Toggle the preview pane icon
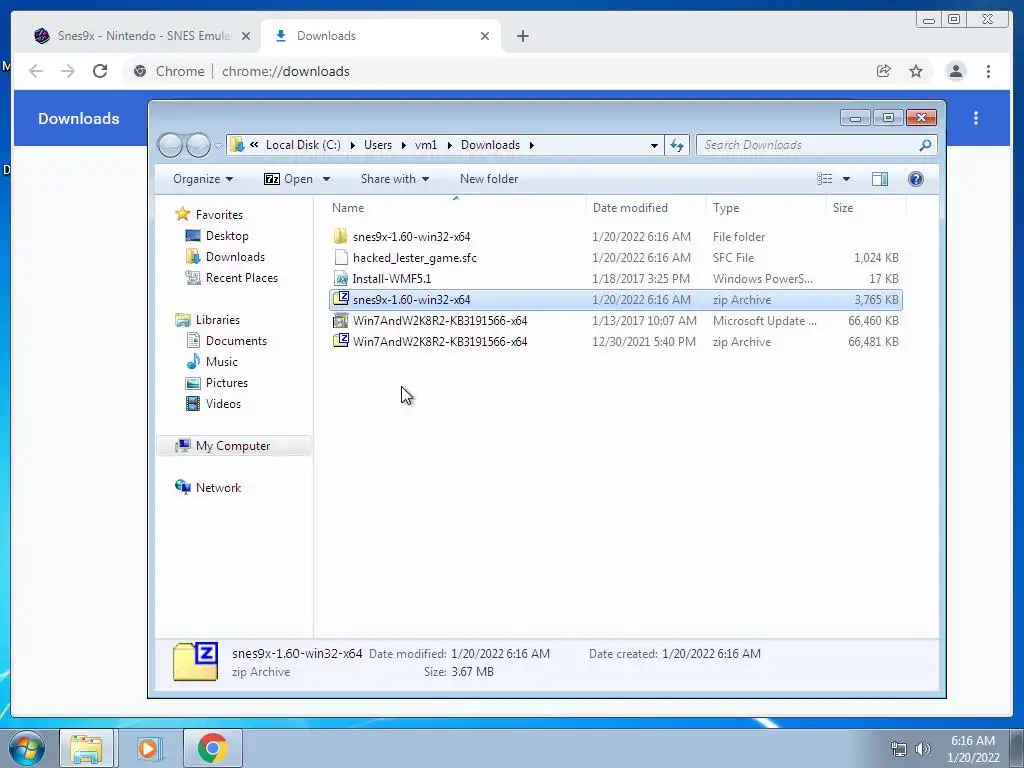 880,179
